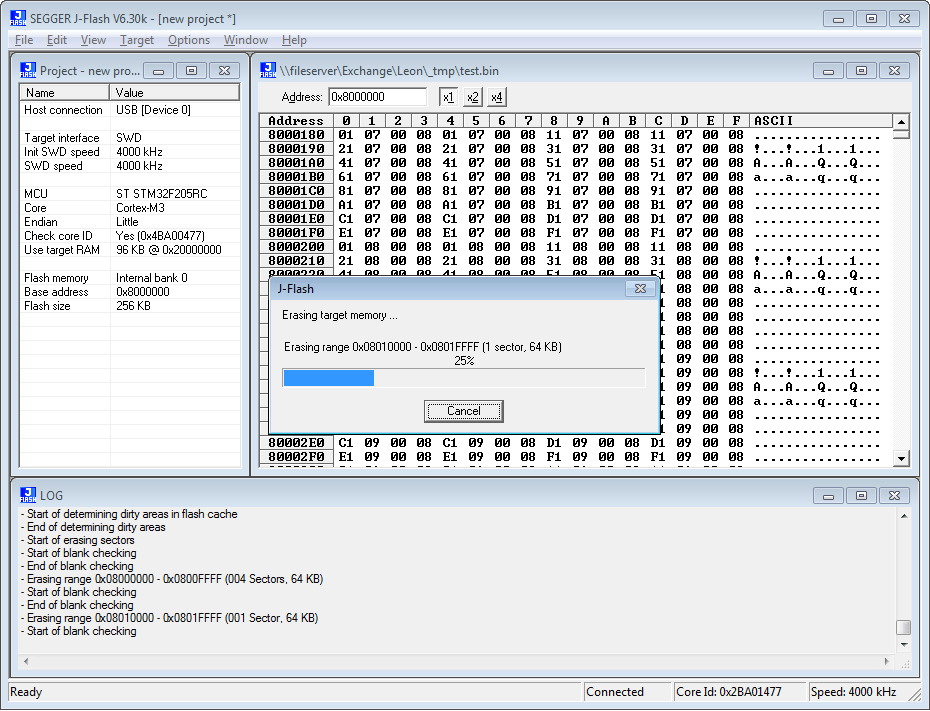Select the Base address row
The height and width of the screenshot is (711, 930).
130,292
